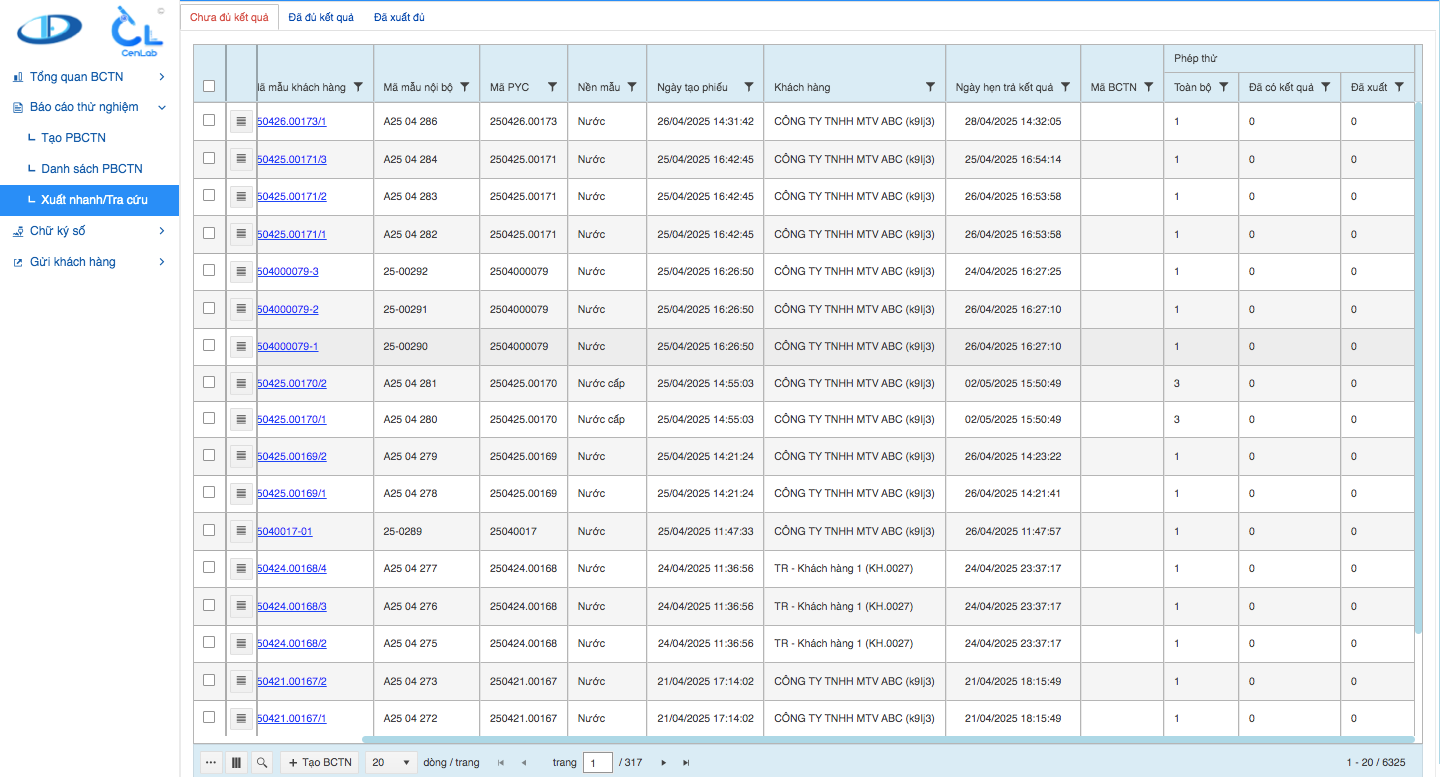1440x777 pixels.
Task: Click the + Tạo BCTN button
Action: 320,762
